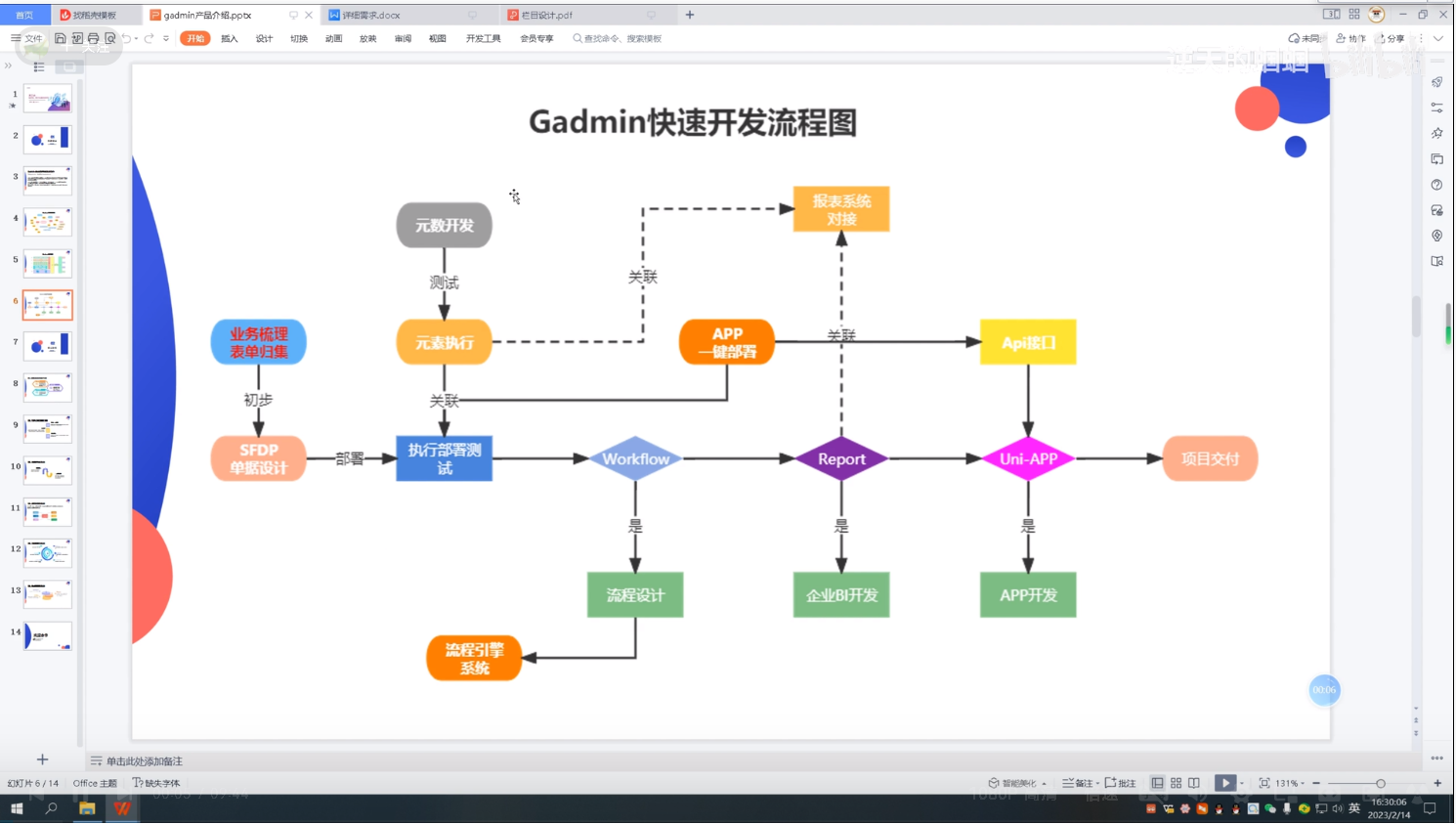Open the notification center on taskbar
1456x824 pixels.
point(1429,808)
